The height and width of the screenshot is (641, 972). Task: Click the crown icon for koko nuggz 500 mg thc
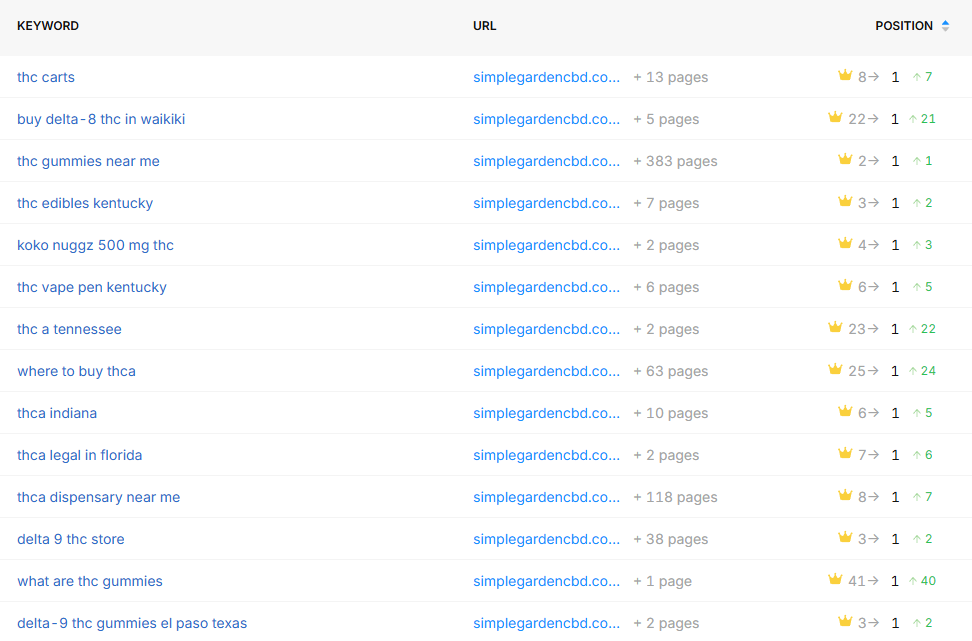(845, 243)
